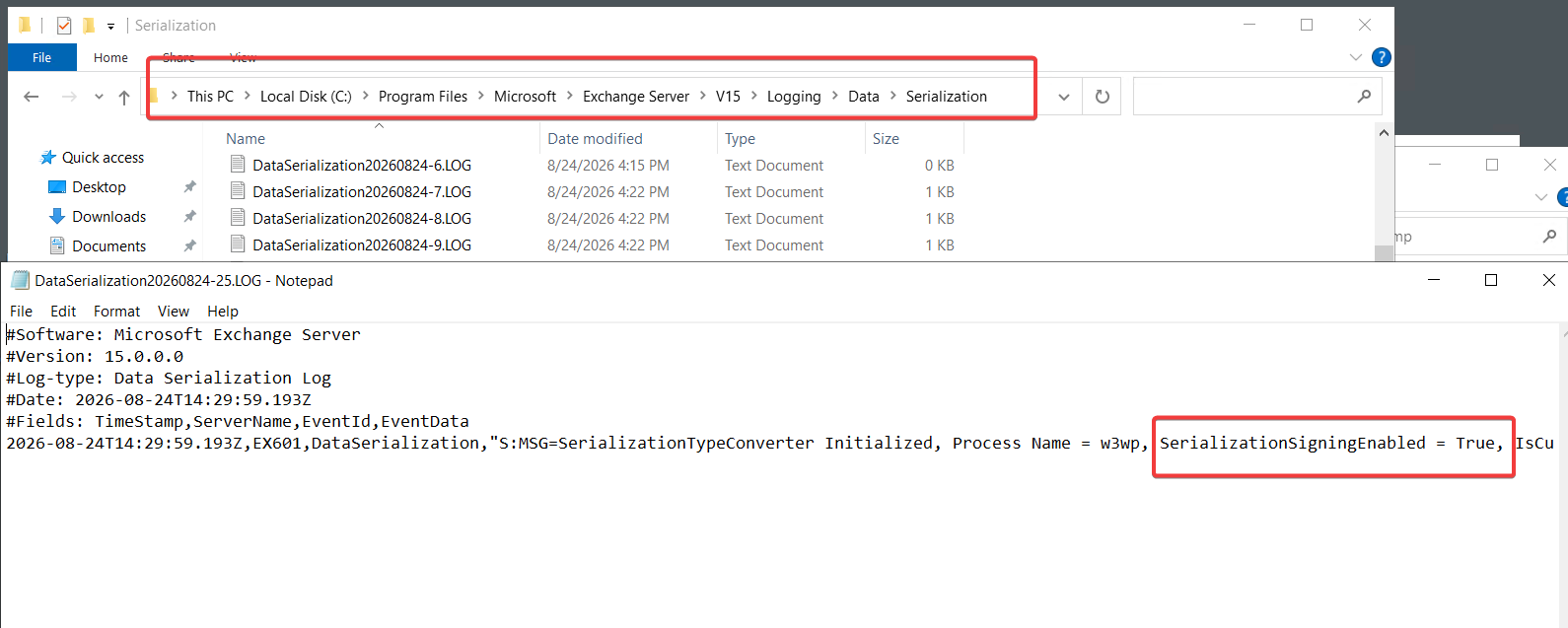Switch to the Home ribbon tab

(x=110, y=57)
